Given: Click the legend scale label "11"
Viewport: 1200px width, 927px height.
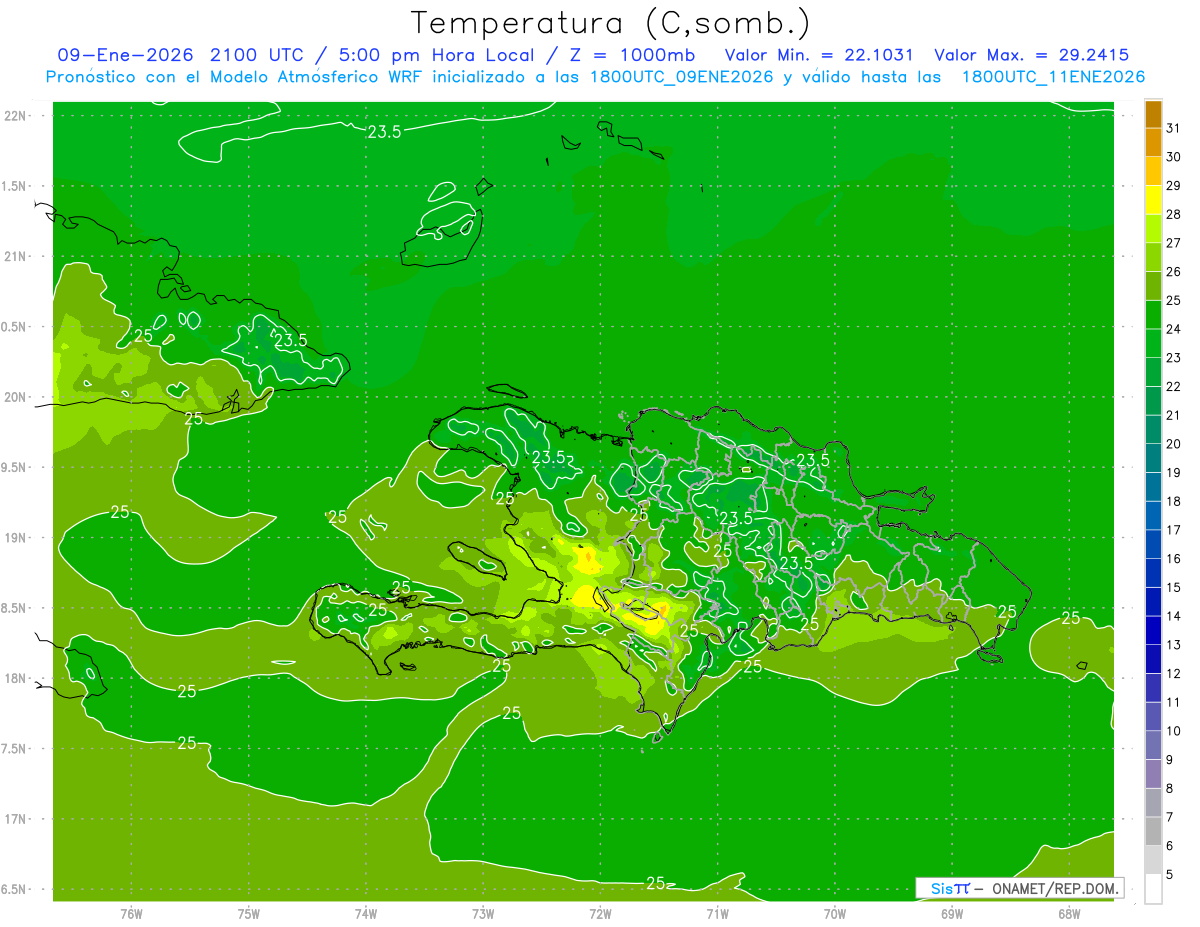Looking at the screenshot, I should point(1173,702).
